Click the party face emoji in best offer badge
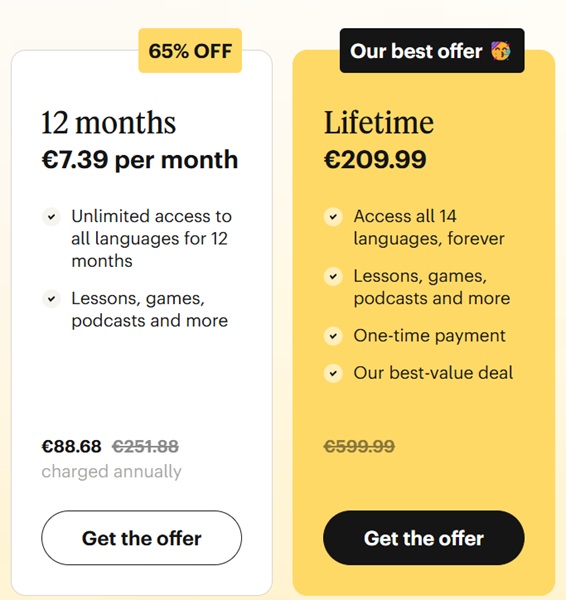Image resolution: width=566 pixels, height=600 pixels. pos(501,51)
